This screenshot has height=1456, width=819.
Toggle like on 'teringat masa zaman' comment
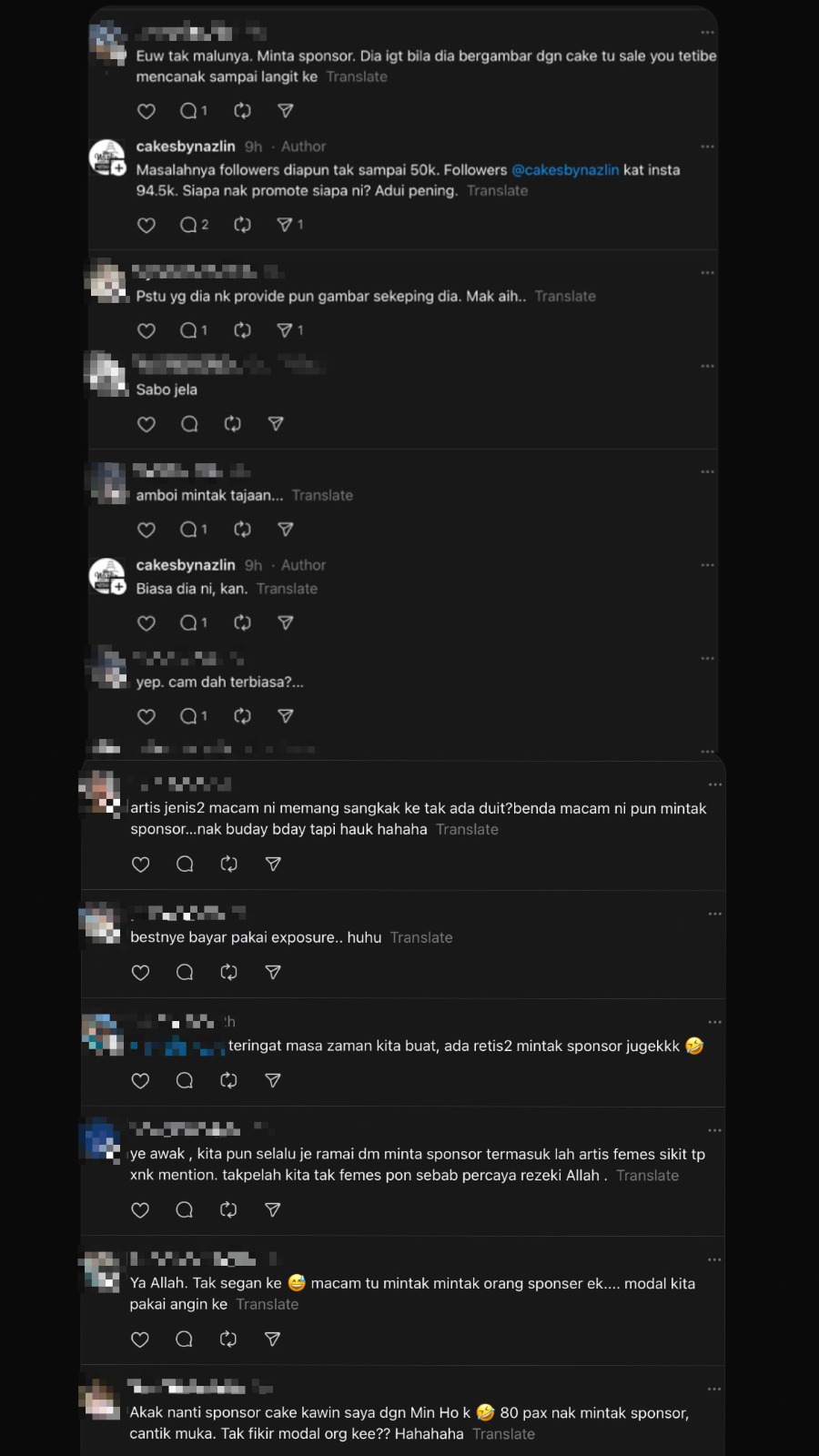(x=140, y=1081)
